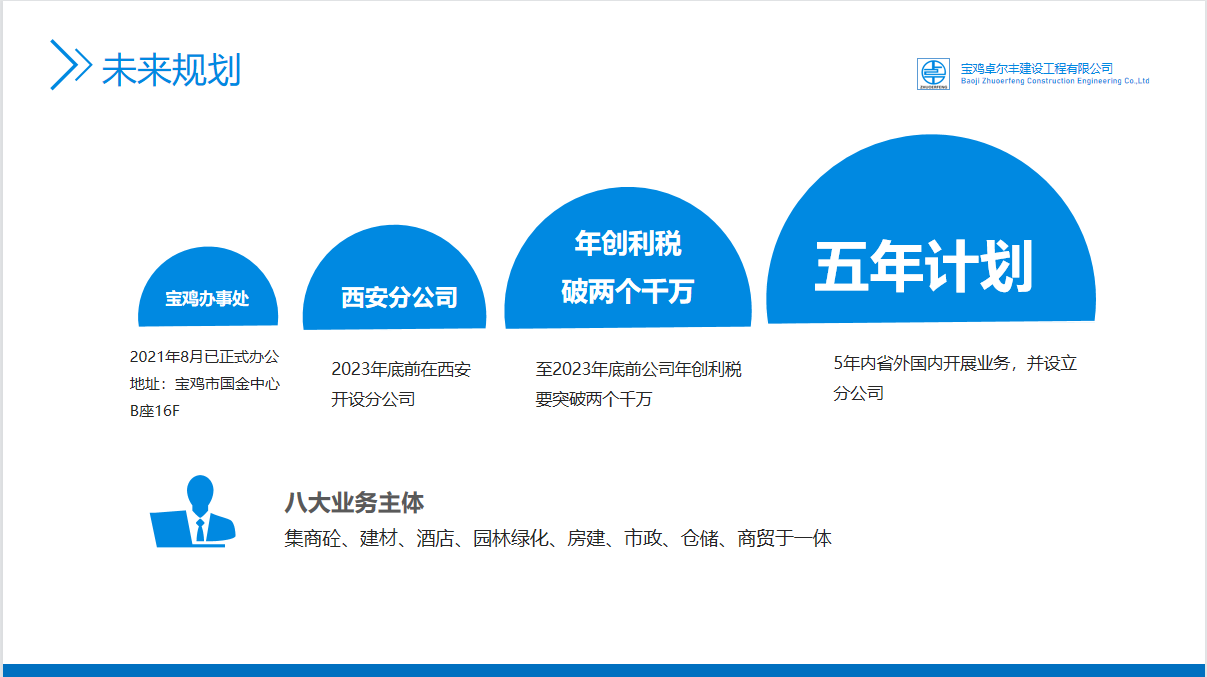
Task: Click the 年创利税 heading line
Action: [627, 243]
